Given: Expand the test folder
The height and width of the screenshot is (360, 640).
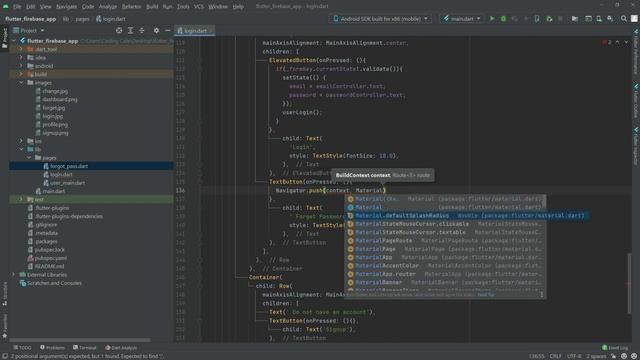Looking at the screenshot, I should tap(21, 199).
